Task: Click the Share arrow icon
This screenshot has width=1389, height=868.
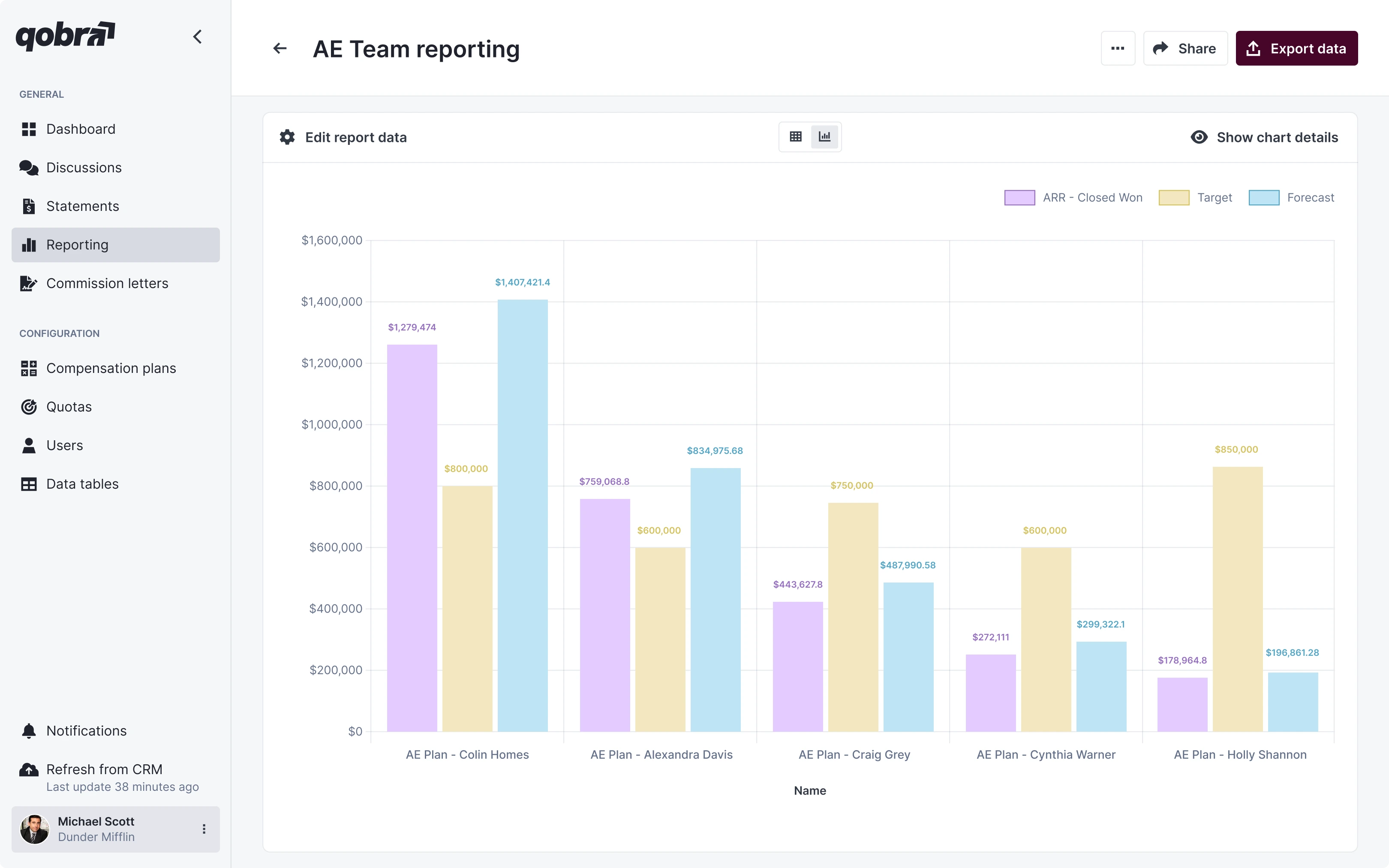Action: tap(1161, 48)
